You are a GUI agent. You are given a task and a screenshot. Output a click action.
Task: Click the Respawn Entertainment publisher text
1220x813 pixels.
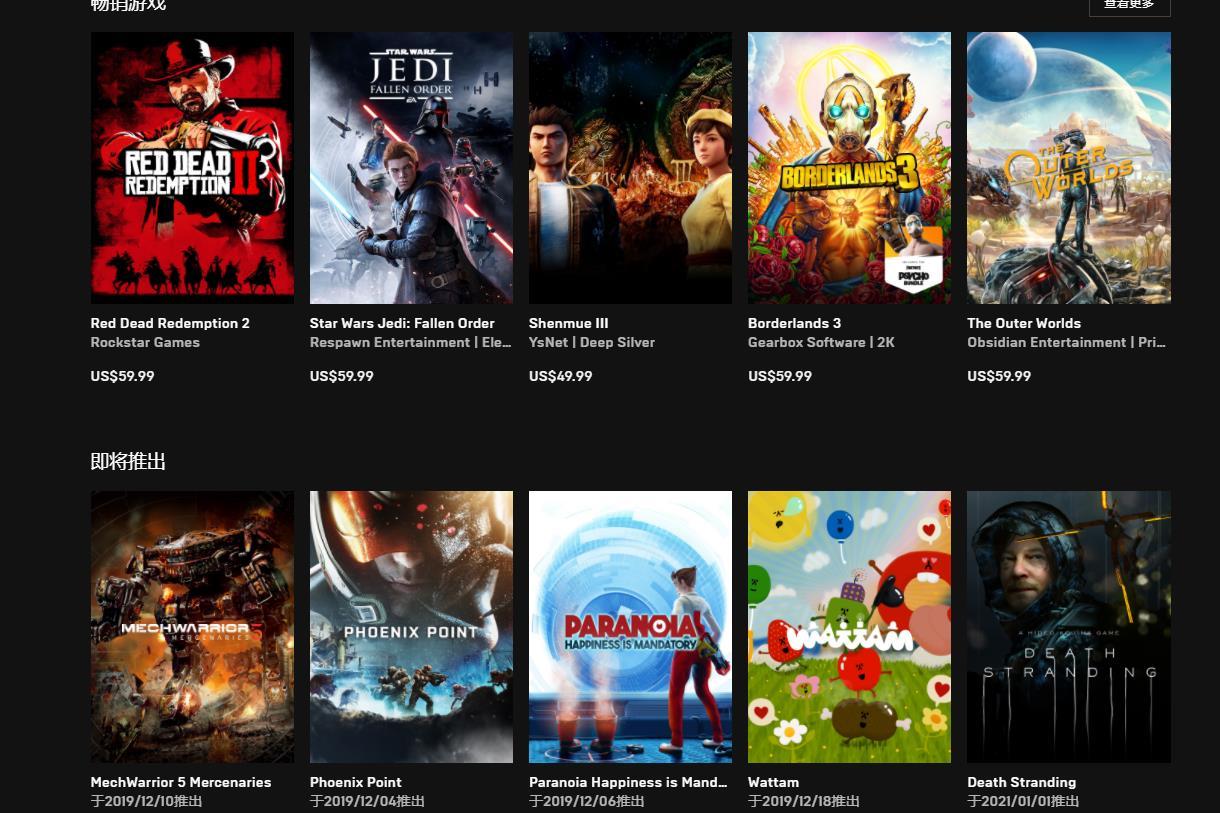point(411,342)
